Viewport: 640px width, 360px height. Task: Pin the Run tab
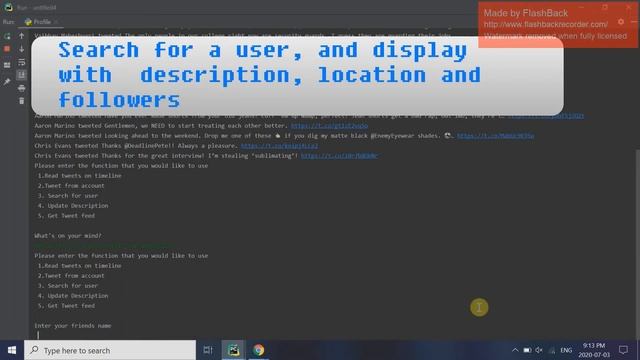(7, 82)
